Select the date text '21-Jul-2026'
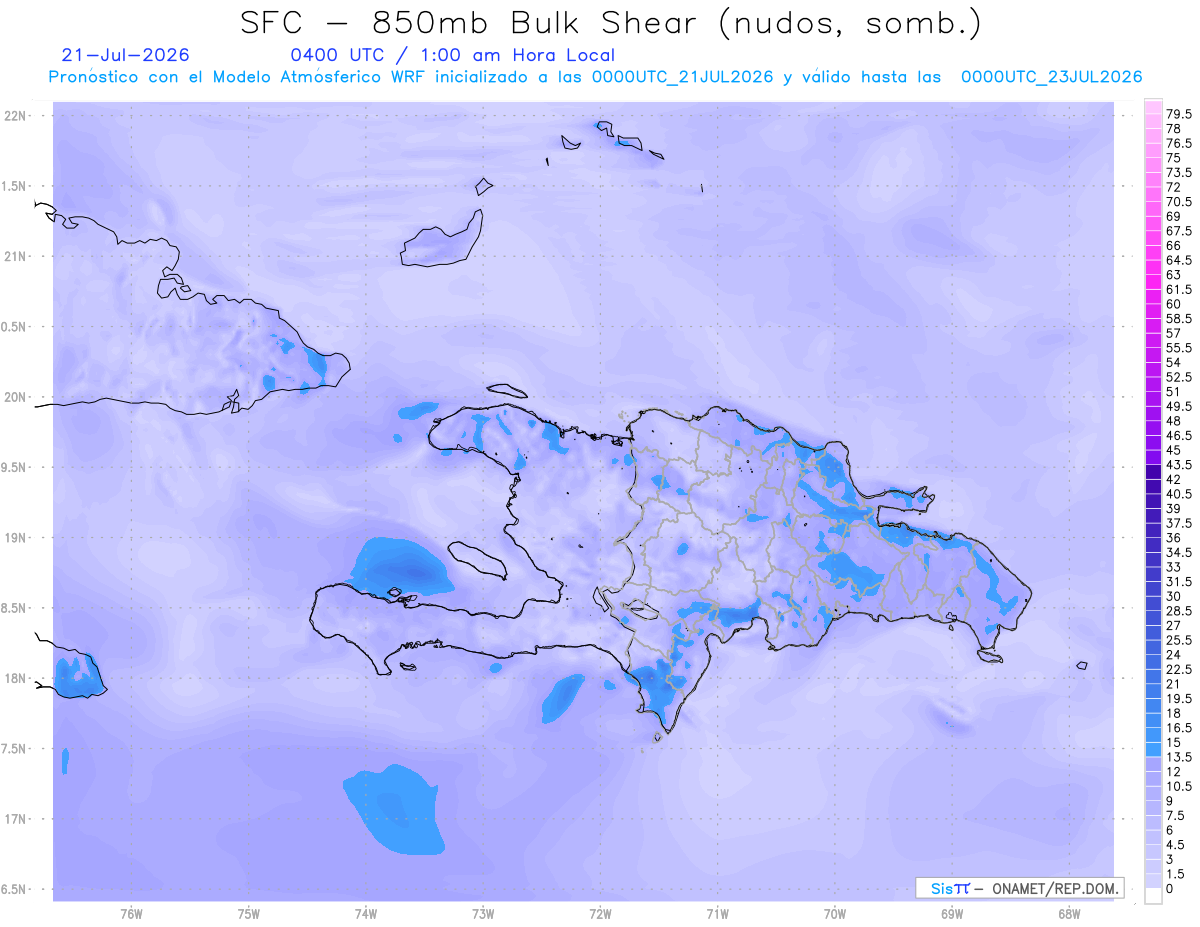The height and width of the screenshot is (927, 1200). pos(125,55)
